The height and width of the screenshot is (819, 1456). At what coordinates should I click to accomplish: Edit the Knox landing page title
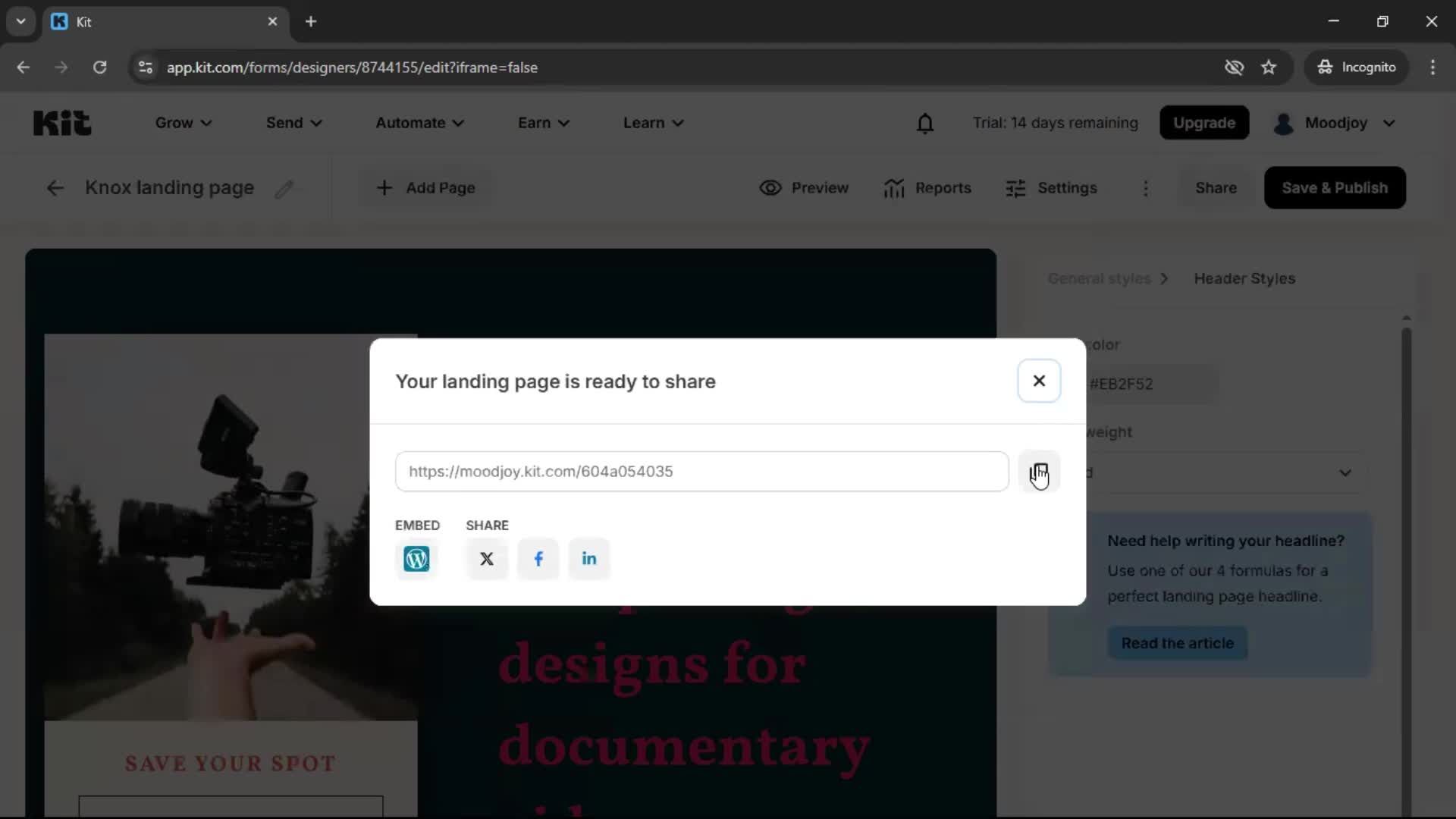pos(286,188)
